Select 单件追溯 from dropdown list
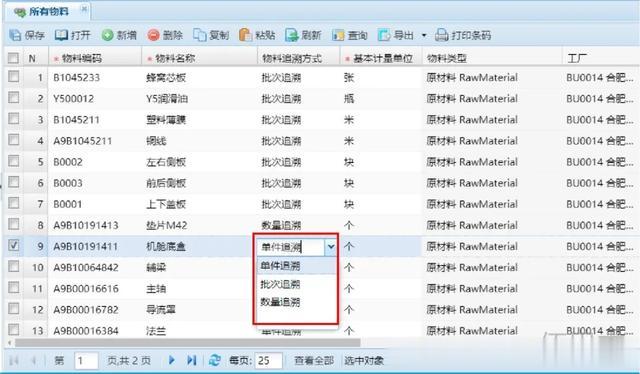This screenshot has width=640, height=374. [x=296, y=266]
